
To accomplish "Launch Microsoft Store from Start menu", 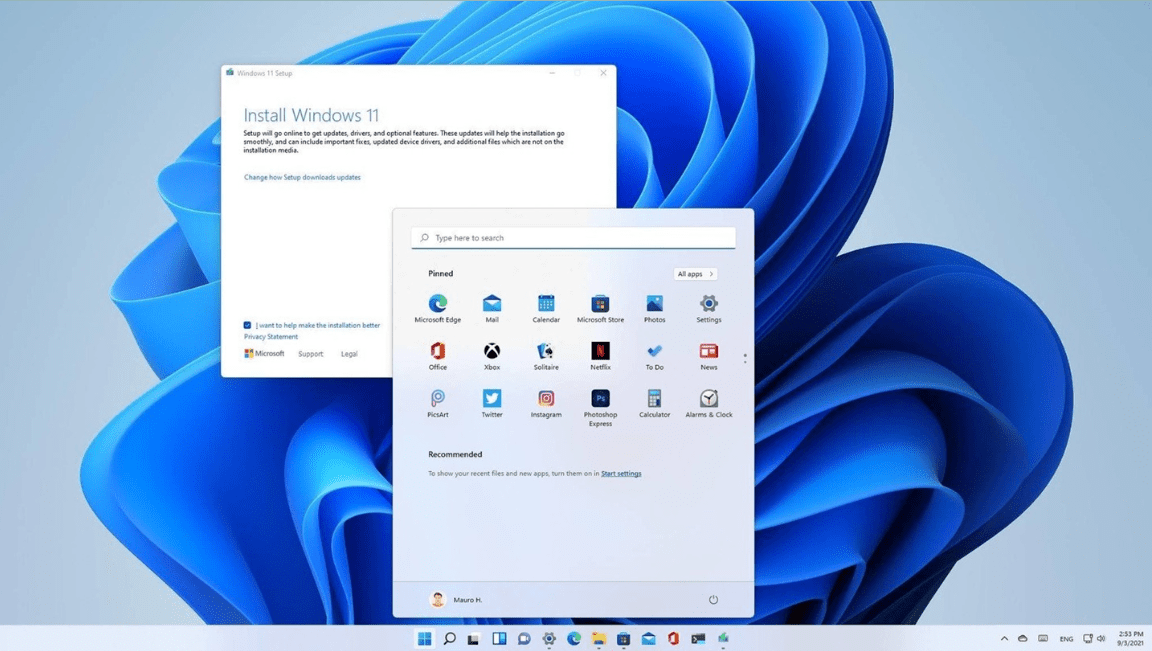I will (x=600, y=309).
